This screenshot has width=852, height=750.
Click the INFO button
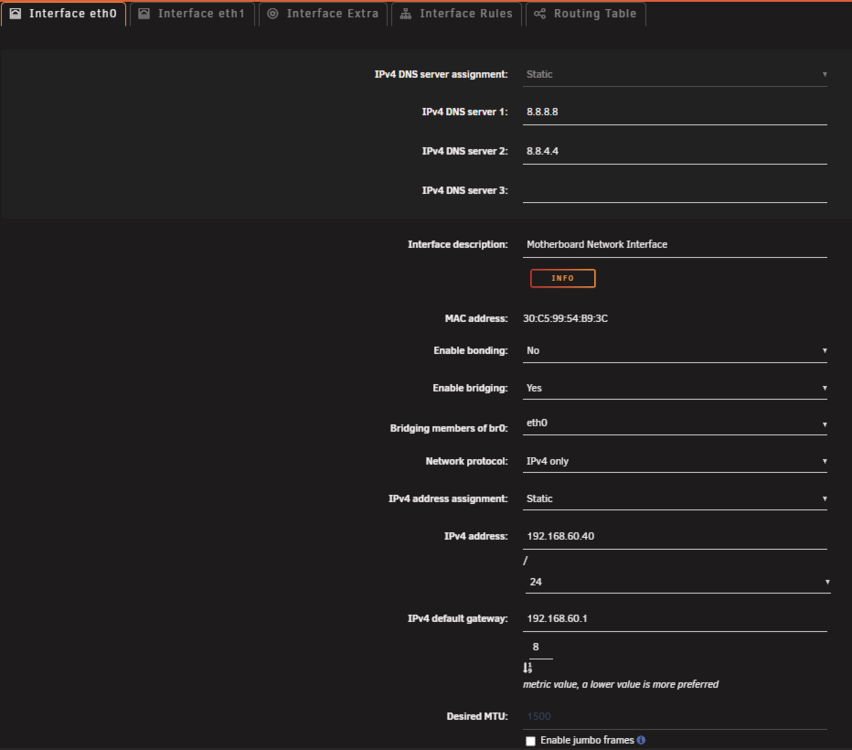562,278
